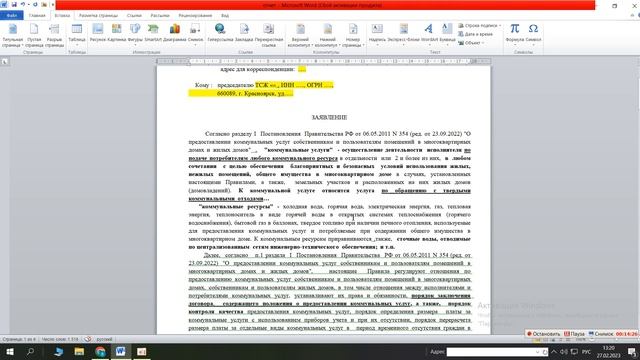Show hidden system tray icons

[554, 351]
